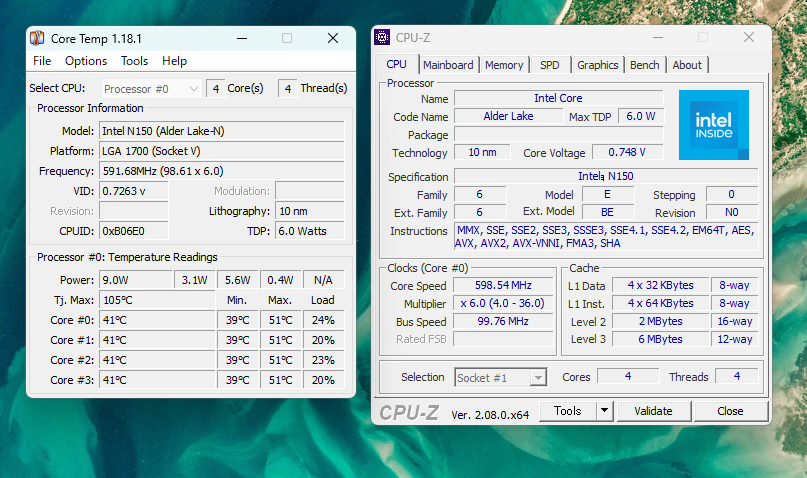The image size is (807, 478).
Task: Minimize the Core Temp window
Action: pyautogui.click(x=242, y=38)
